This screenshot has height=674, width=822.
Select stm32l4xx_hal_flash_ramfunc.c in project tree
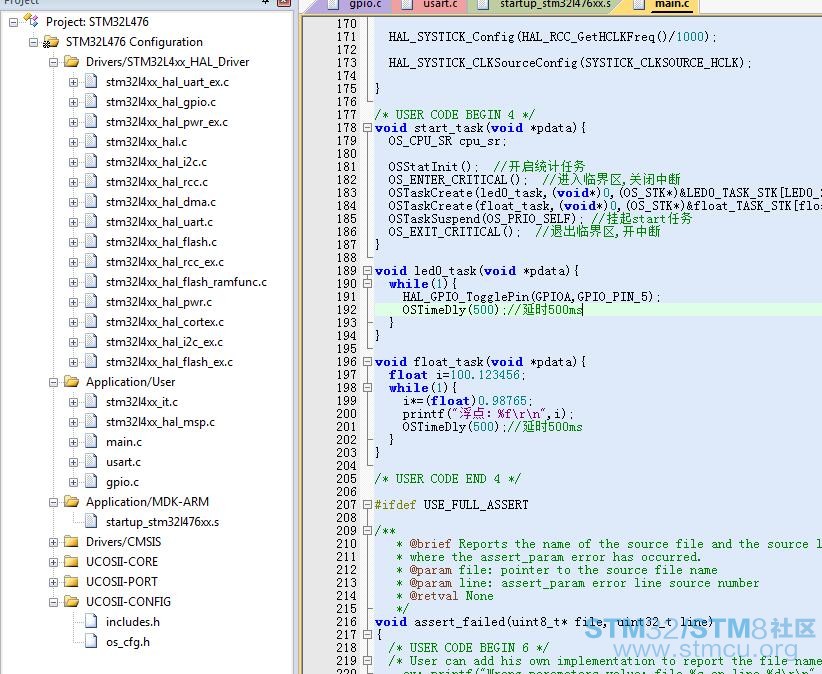(186, 282)
